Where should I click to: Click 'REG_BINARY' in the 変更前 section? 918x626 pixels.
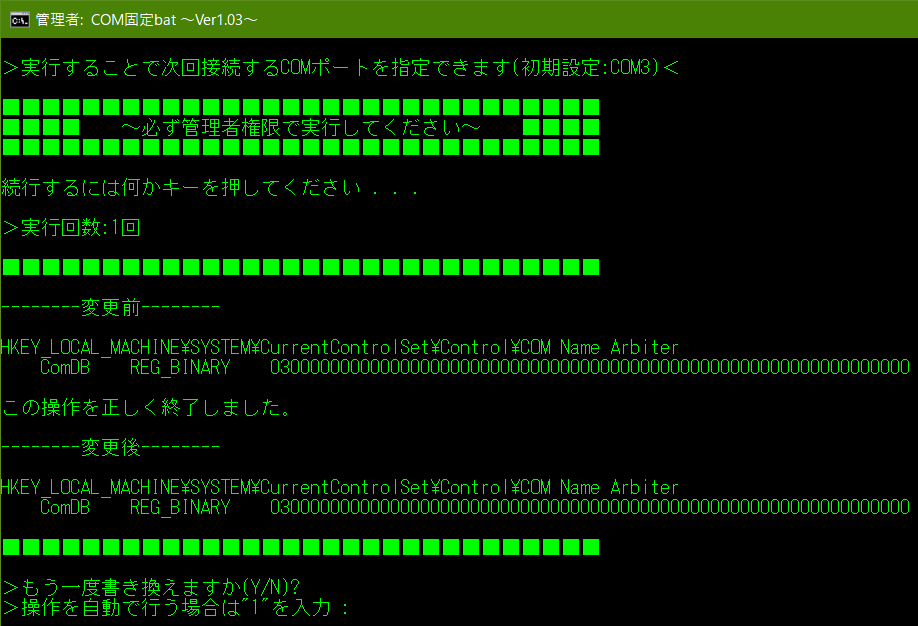coord(180,367)
